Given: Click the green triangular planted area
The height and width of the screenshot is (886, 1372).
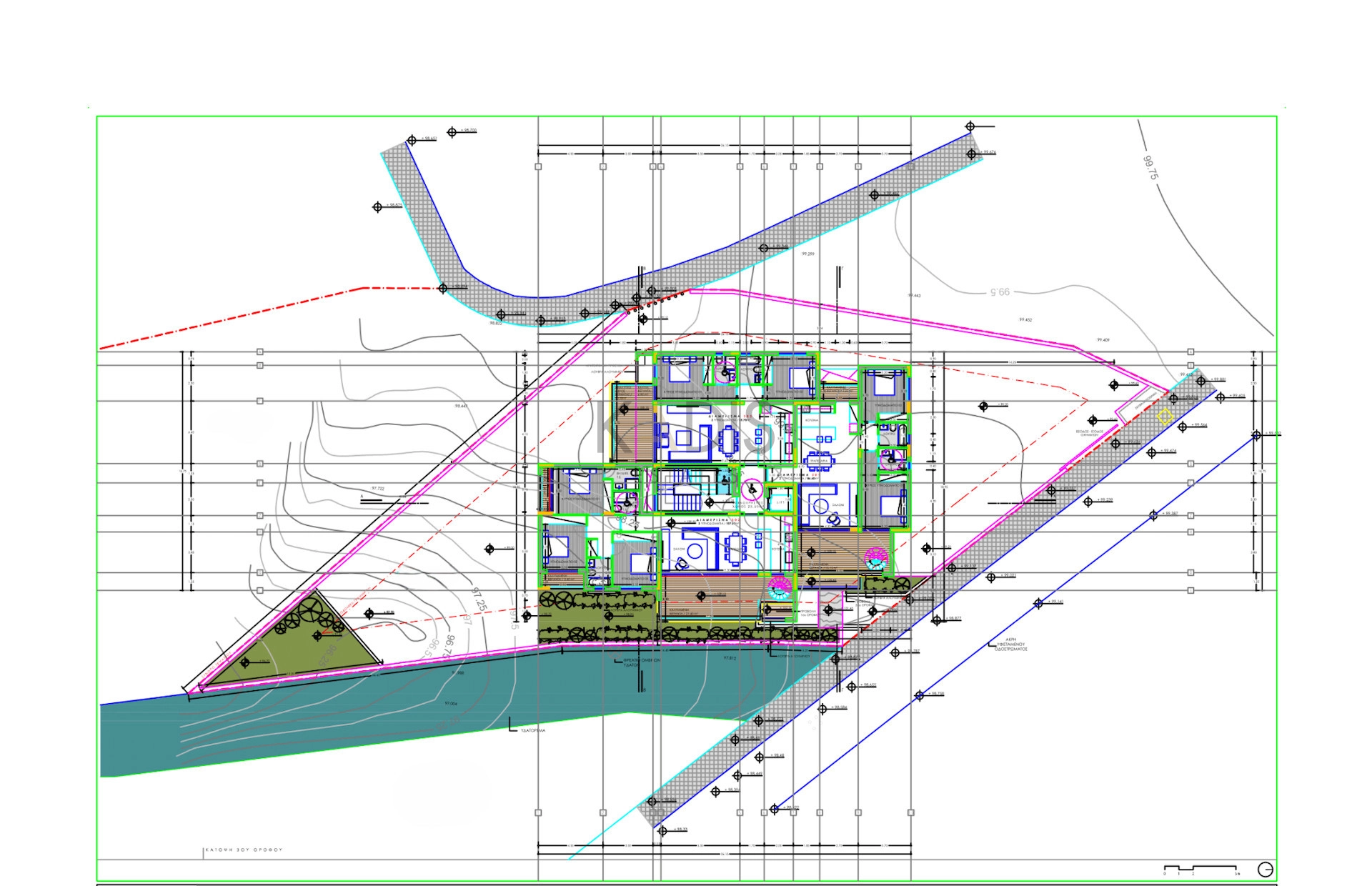Looking at the screenshot, I should pyautogui.click(x=300, y=647).
